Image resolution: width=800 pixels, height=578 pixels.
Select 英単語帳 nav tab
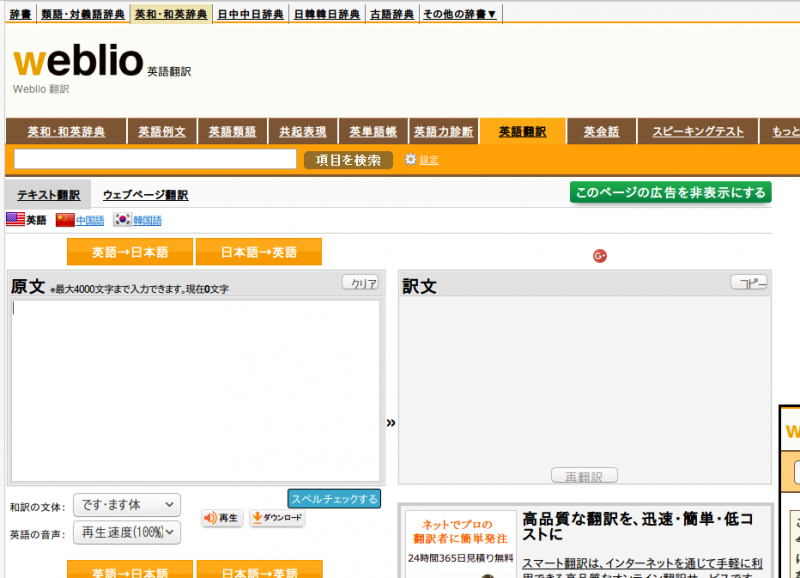373,132
